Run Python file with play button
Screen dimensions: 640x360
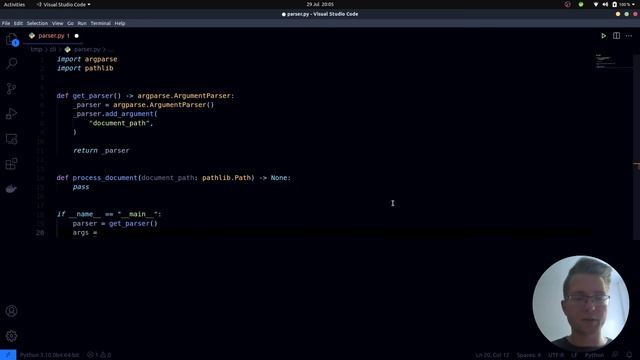pyautogui.click(x=603, y=36)
